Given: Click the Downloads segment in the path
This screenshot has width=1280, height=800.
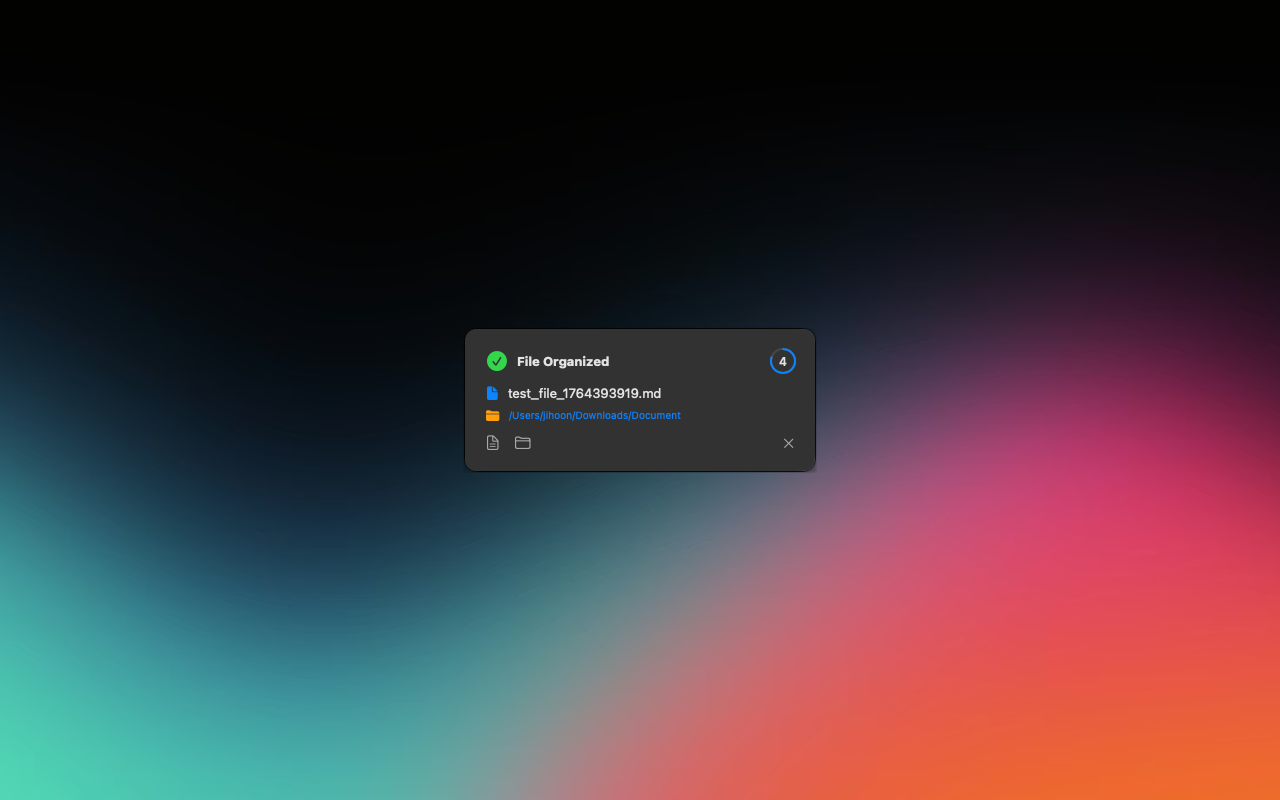Looking at the screenshot, I should [601, 415].
